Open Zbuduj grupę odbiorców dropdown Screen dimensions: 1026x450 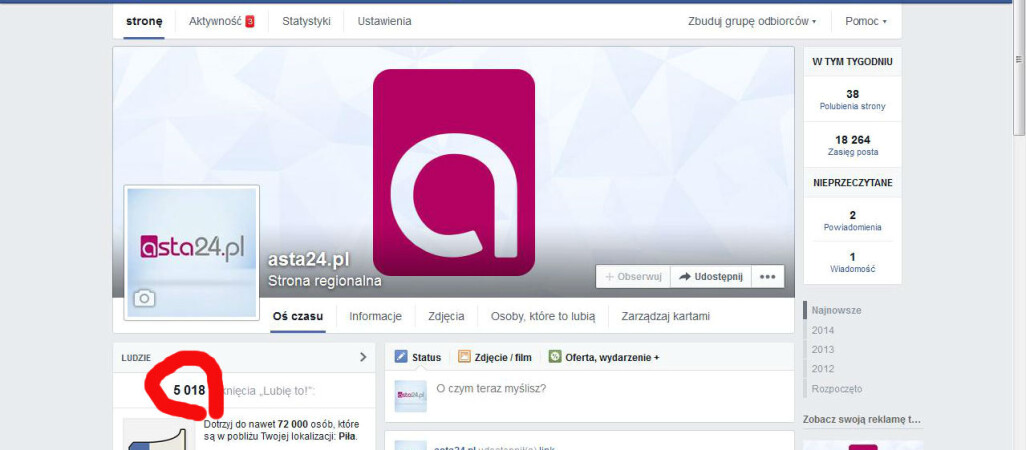pos(752,21)
